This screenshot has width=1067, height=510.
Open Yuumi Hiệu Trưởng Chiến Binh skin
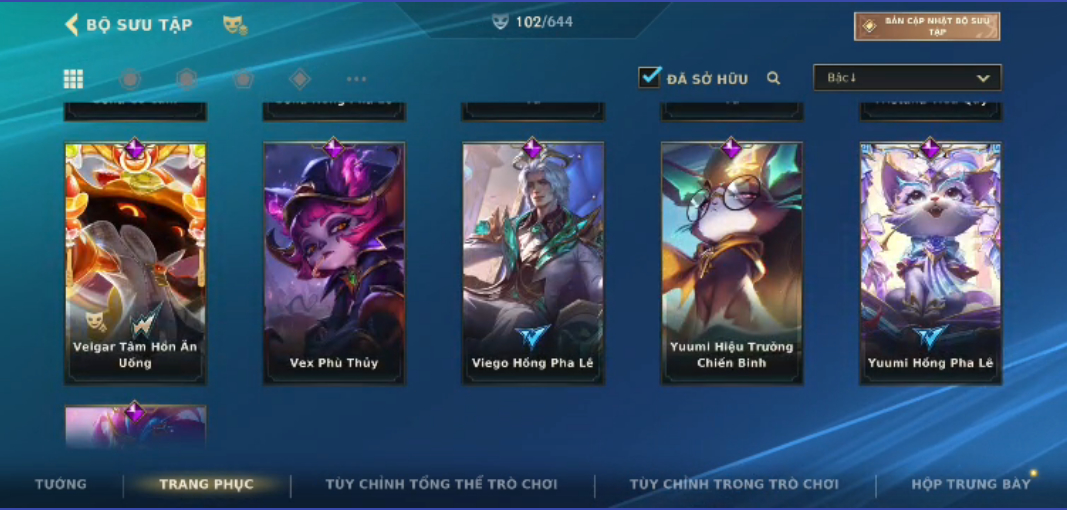tap(732, 264)
